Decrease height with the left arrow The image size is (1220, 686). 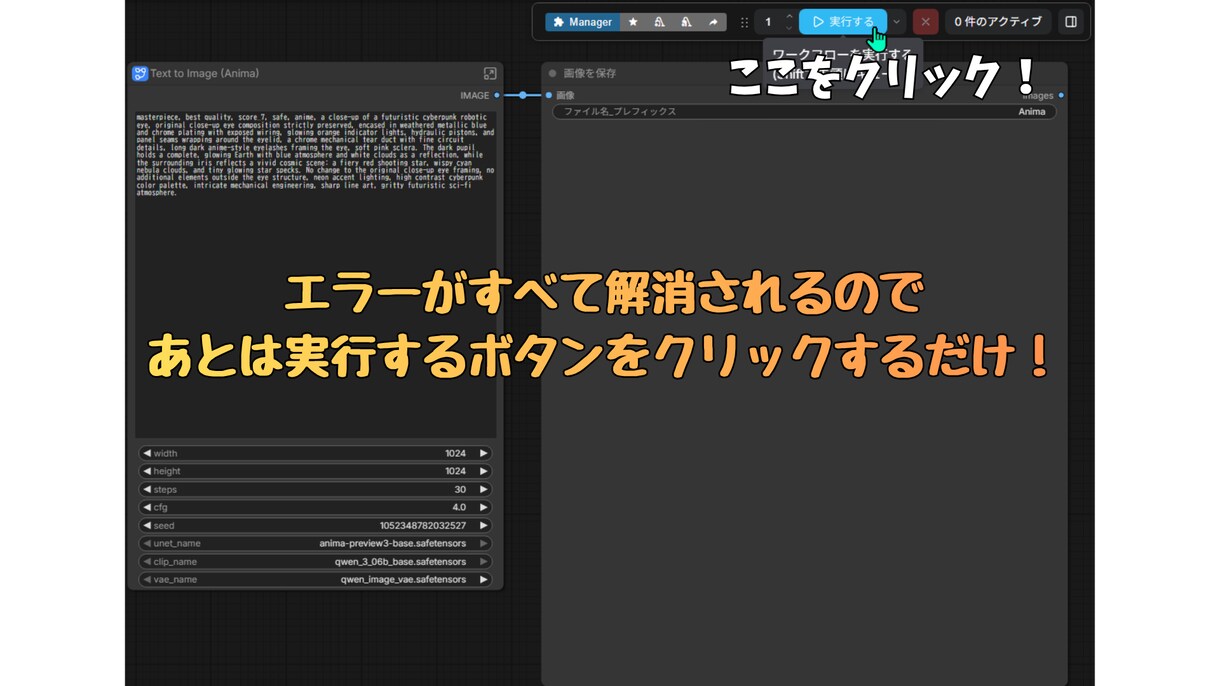tap(146, 471)
